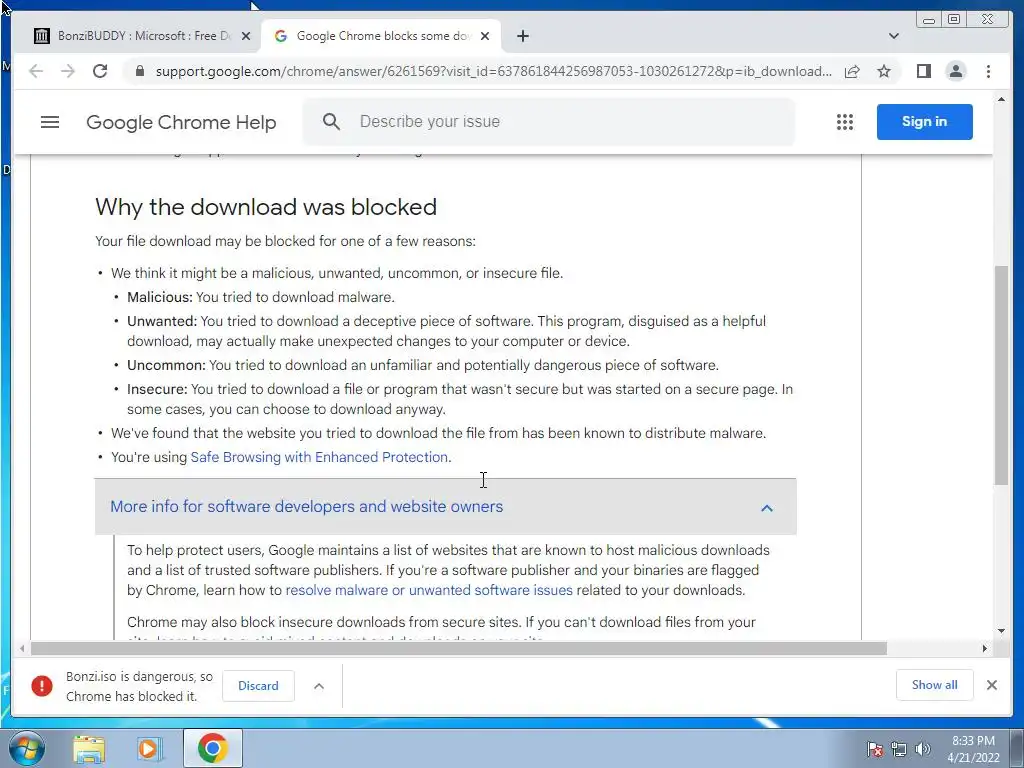Close the BonziBUDDY tab
Viewport: 1024px width, 768px height.
pos(246,36)
